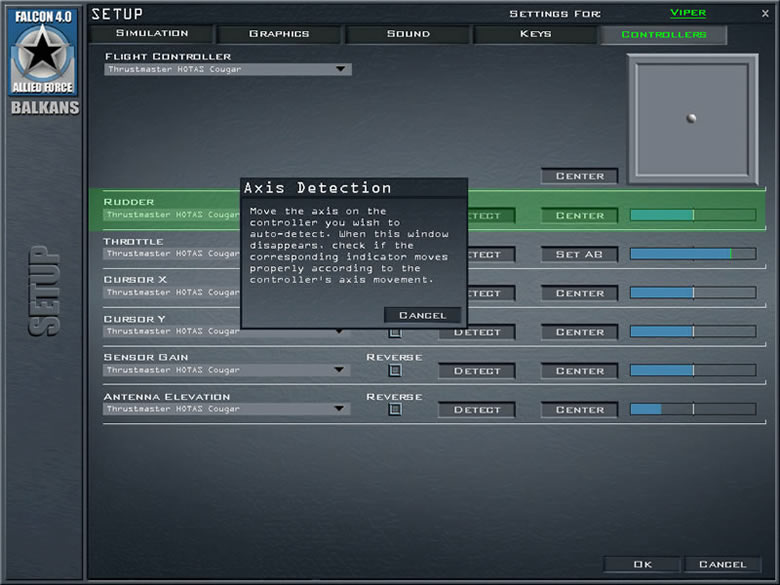This screenshot has height=585, width=780.
Task: Go to the Sound tab
Action: click(408, 34)
